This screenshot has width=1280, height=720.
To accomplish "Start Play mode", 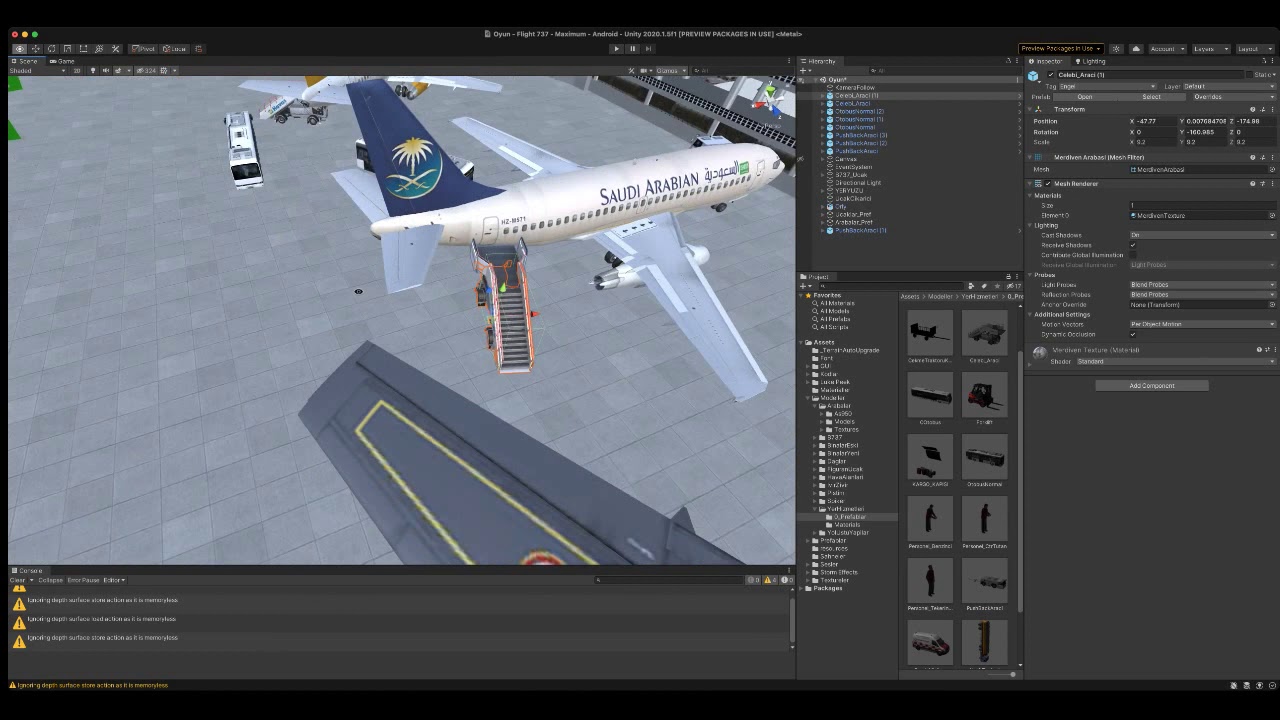I will (616, 49).
